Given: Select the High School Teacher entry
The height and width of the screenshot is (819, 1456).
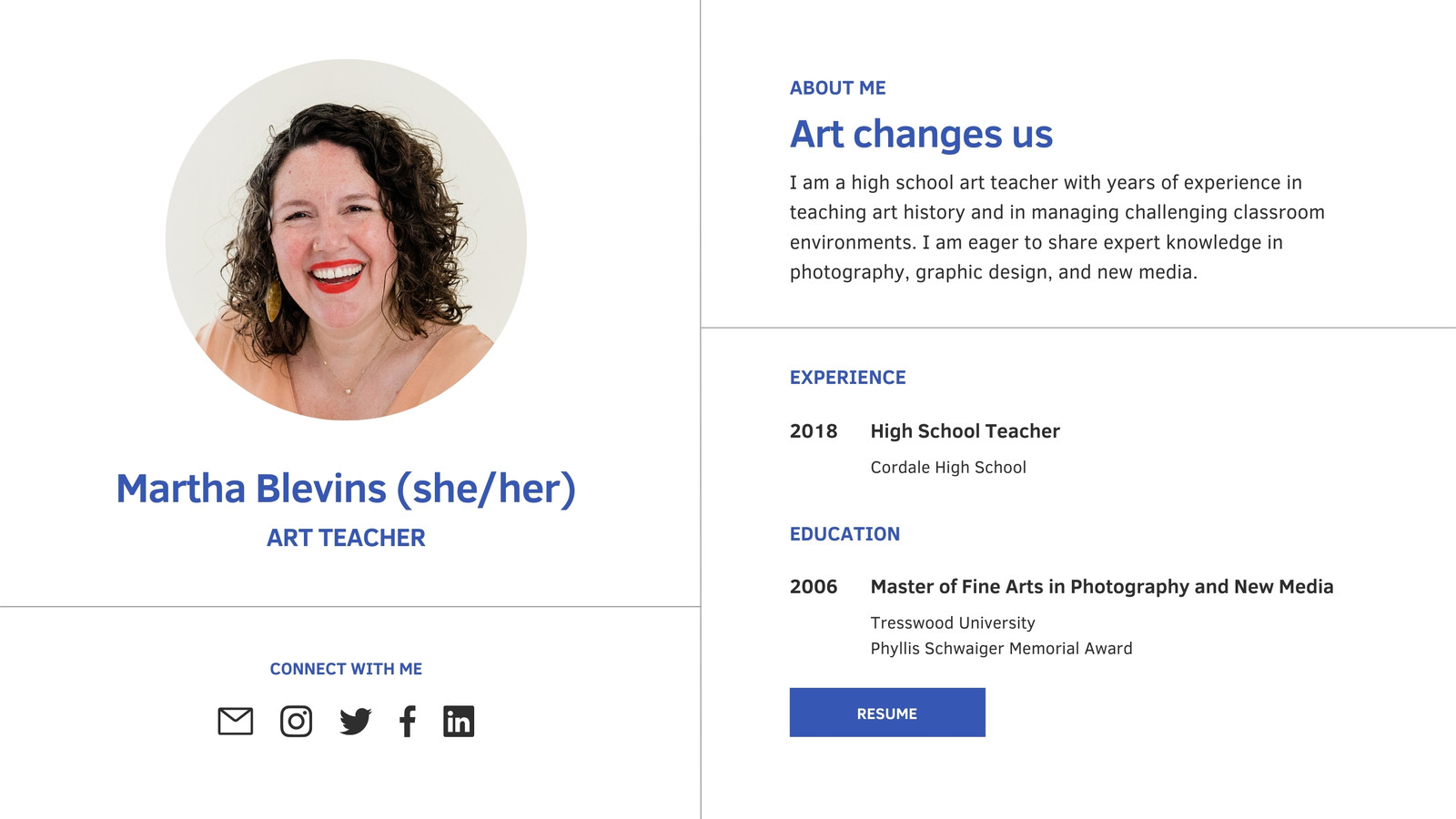Looking at the screenshot, I should tap(965, 431).
